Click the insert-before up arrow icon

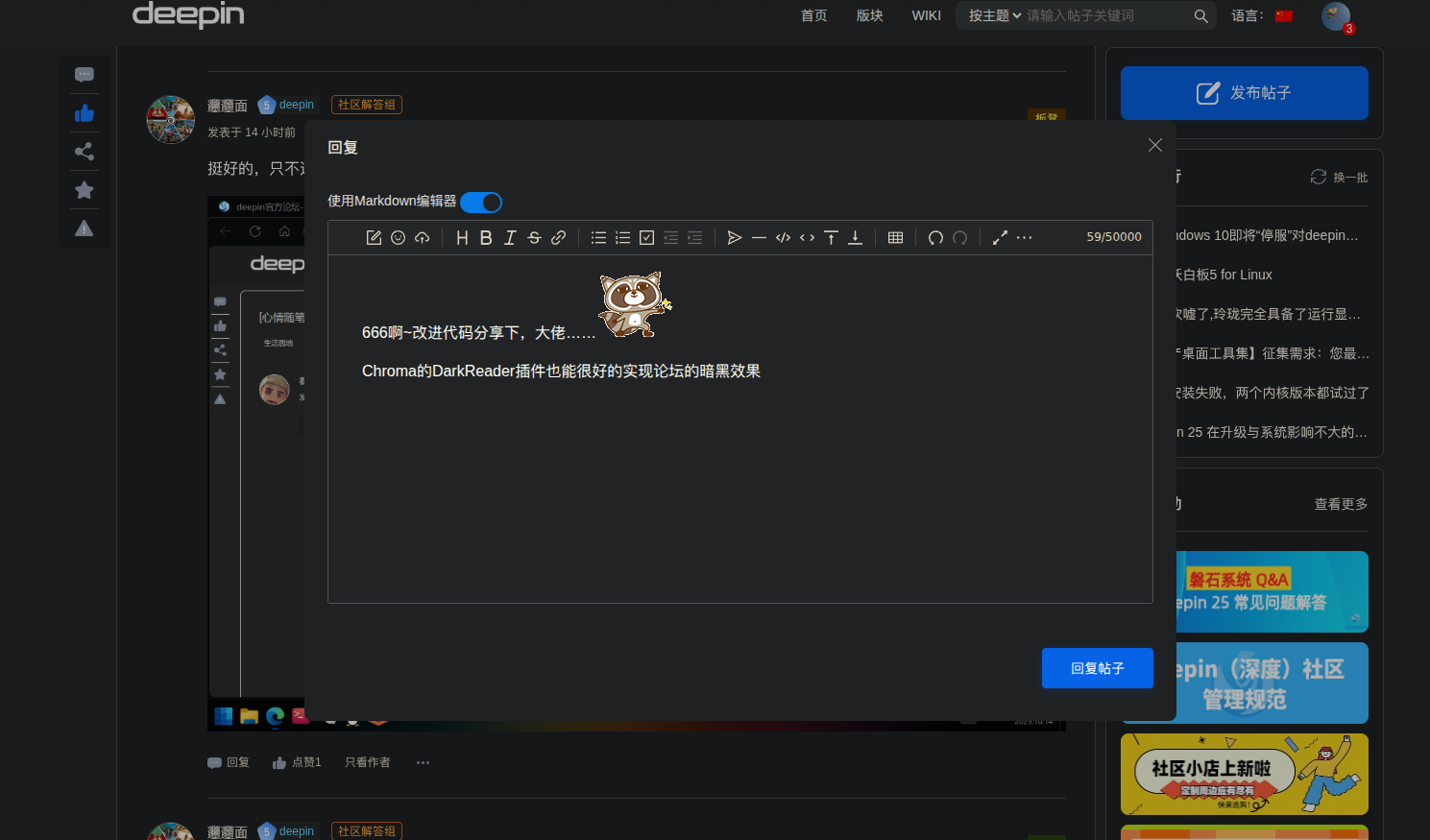coord(831,237)
